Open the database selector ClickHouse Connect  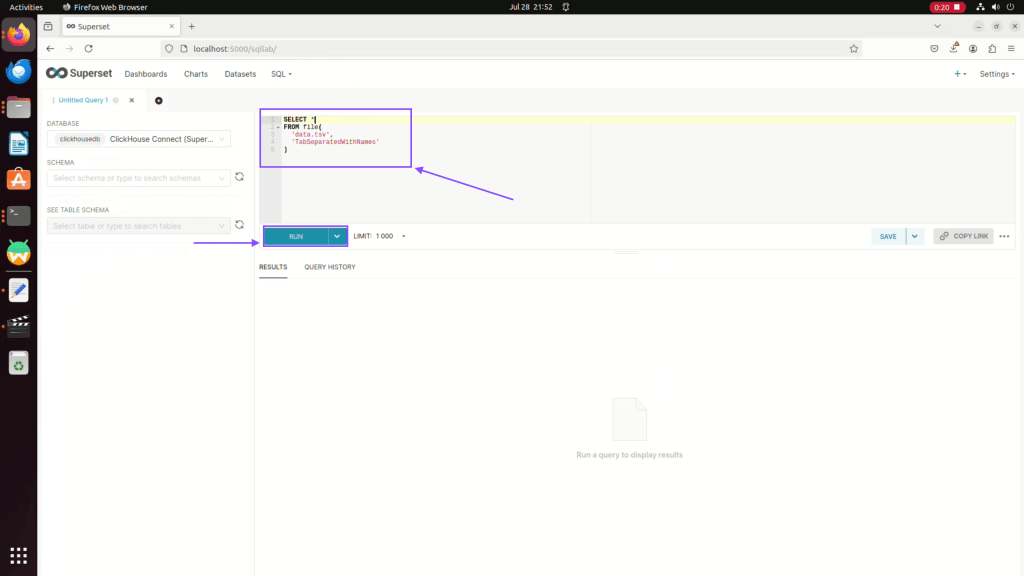(x=138, y=139)
